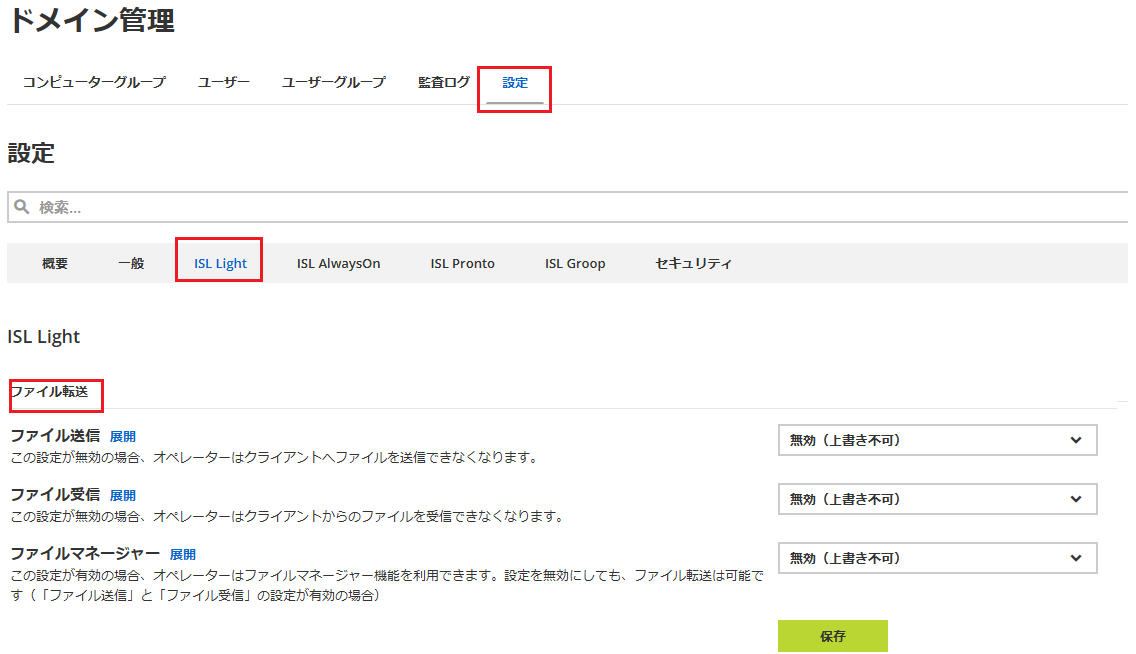This screenshot has width=1136, height=654.
Task: Open the ファイル送信 value dropdown
Action: (937, 440)
